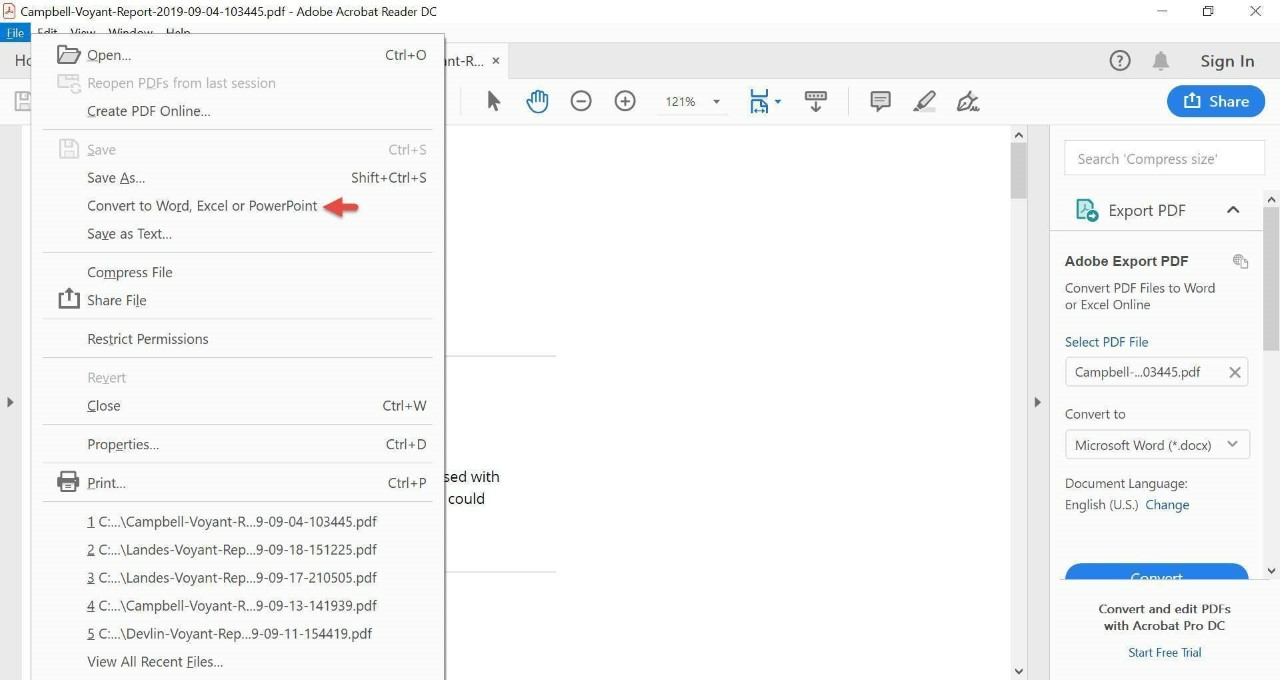The image size is (1280, 680).
Task: Remove selected PDF file with X
Action: [1235, 372]
